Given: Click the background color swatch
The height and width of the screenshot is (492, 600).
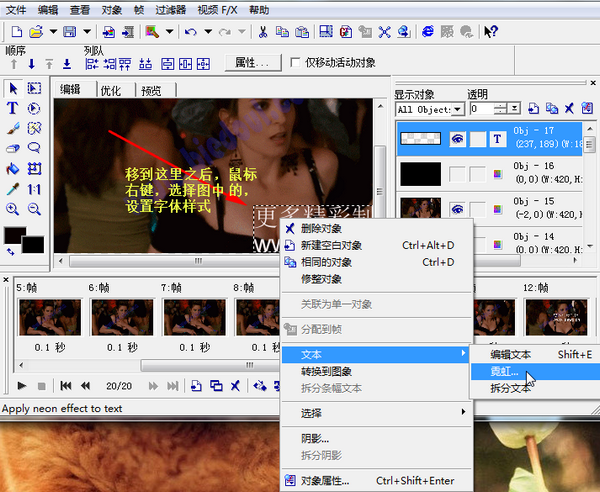Looking at the screenshot, I should (35, 247).
